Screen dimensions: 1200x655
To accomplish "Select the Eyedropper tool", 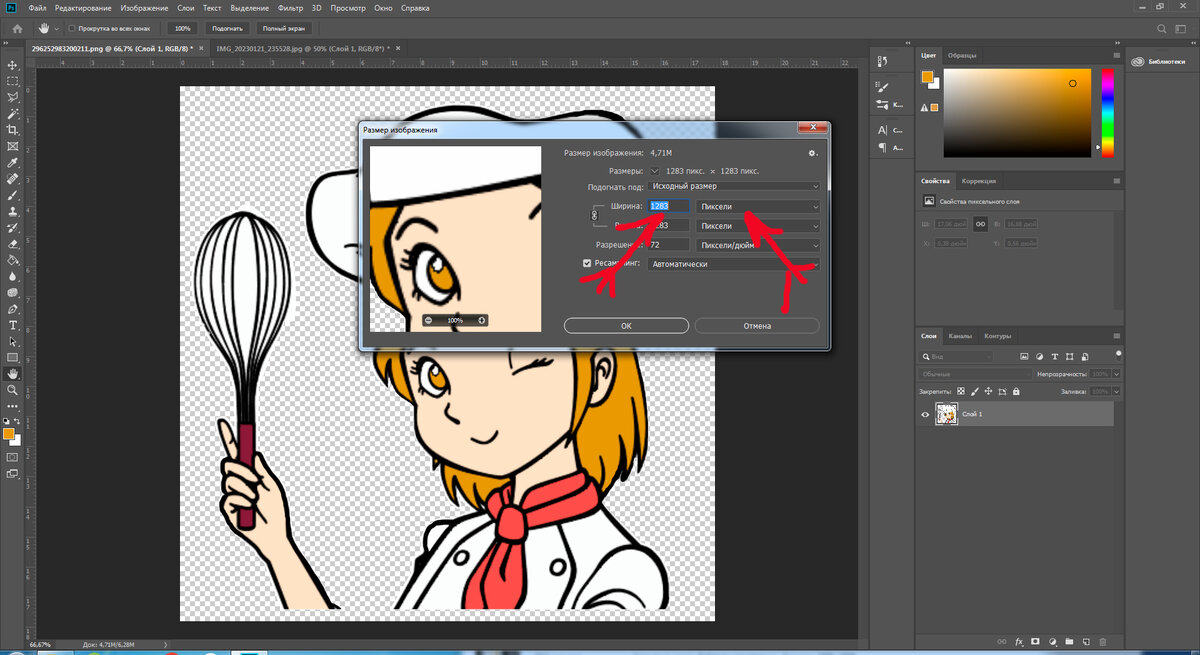I will (13, 162).
